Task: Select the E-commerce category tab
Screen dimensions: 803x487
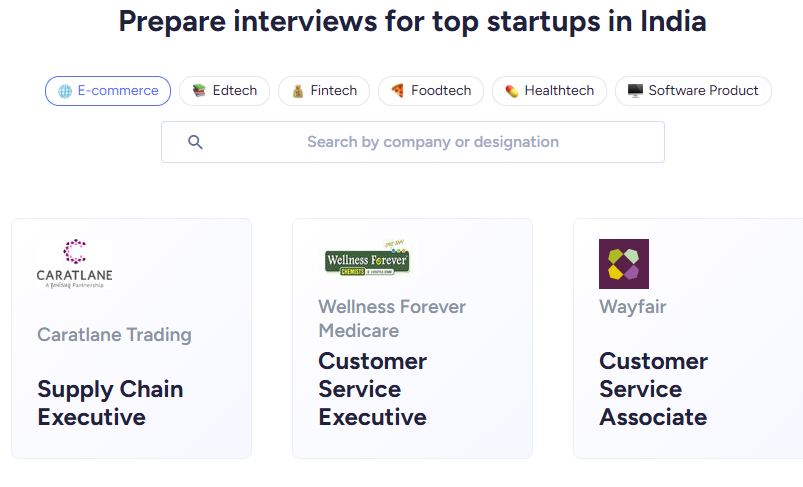Action: pos(108,91)
